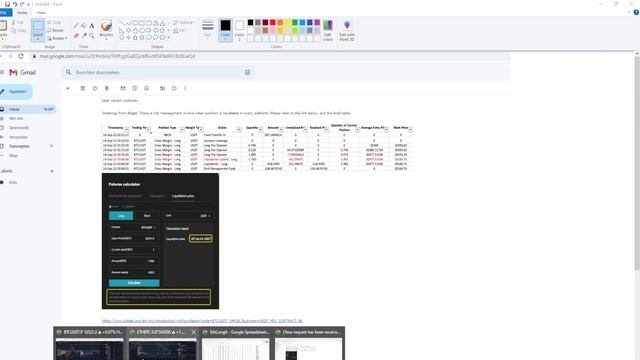Open the Resize dialog
This screenshot has width=640, height=360.
point(55,30)
